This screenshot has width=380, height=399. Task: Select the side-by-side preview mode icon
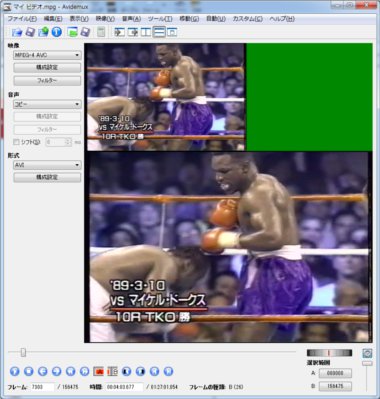point(146,32)
